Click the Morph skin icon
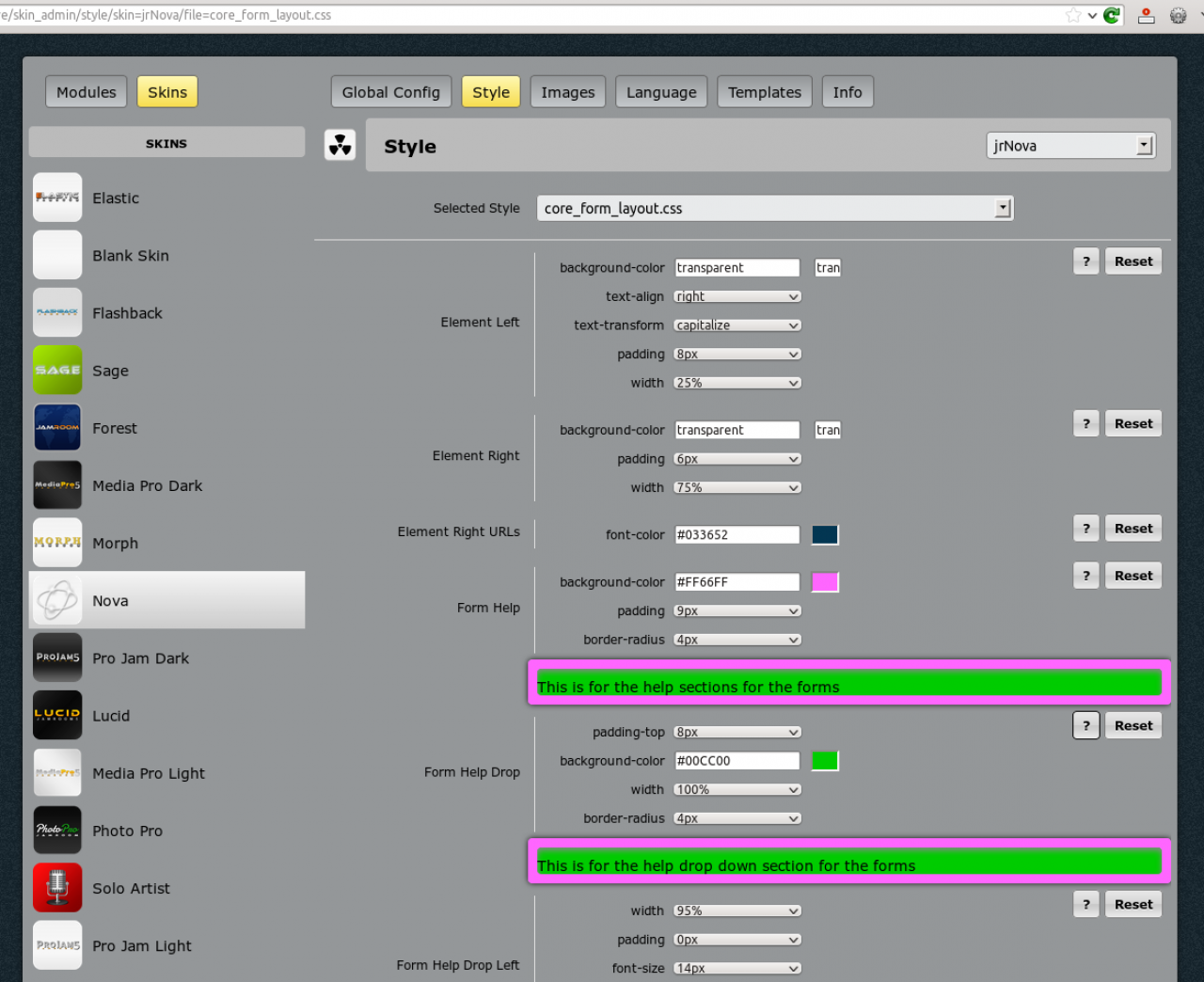1204x982 pixels. tap(57, 543)
